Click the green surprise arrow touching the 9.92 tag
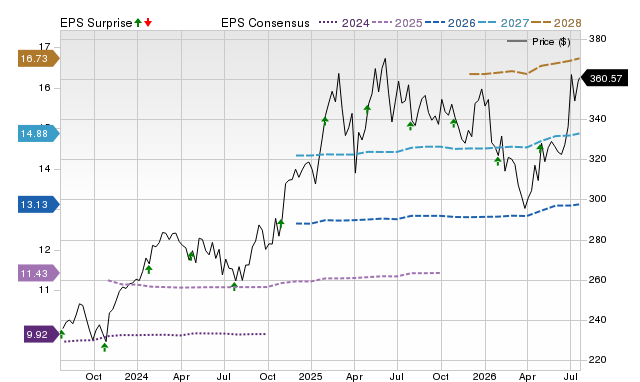 point(62,334)
